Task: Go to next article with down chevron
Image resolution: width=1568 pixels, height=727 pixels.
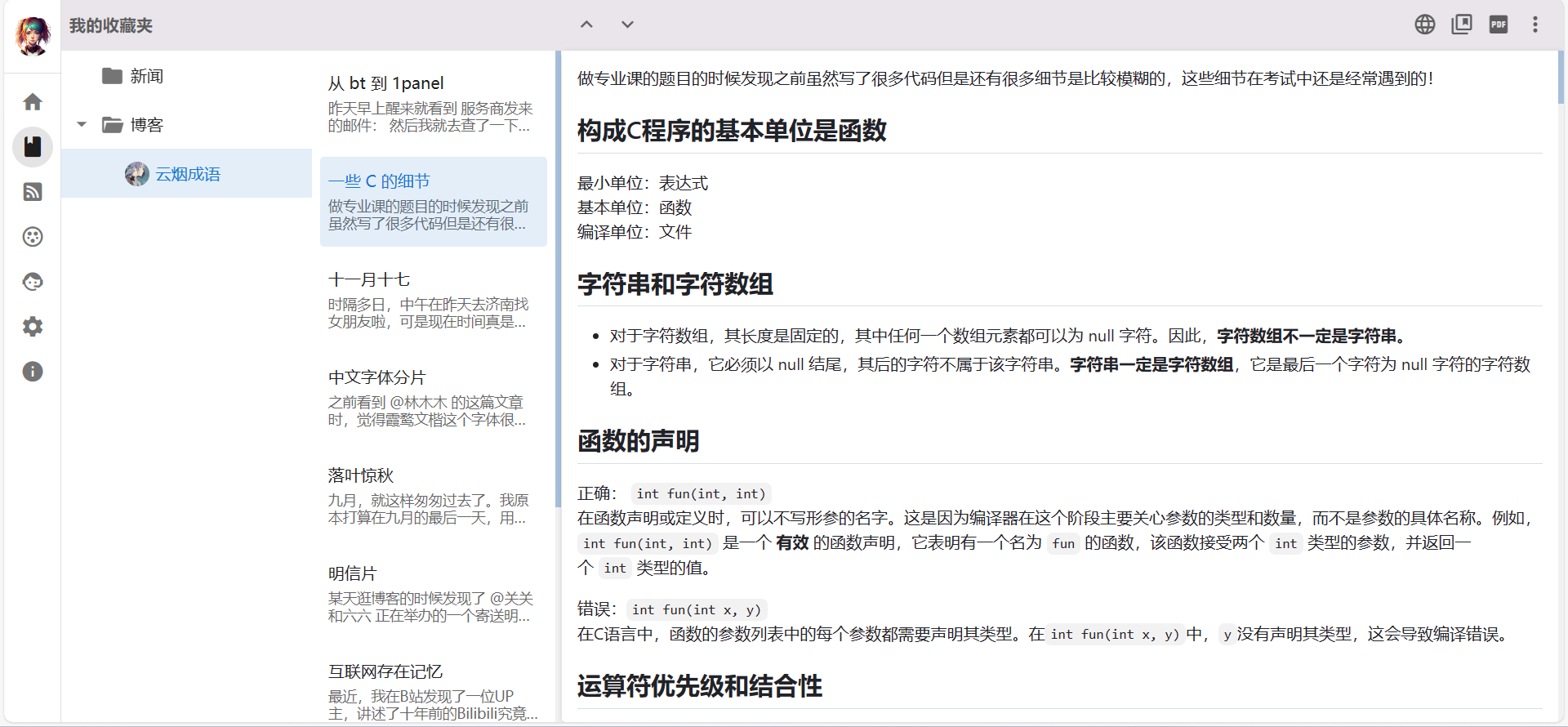Action: click(627, 25)
